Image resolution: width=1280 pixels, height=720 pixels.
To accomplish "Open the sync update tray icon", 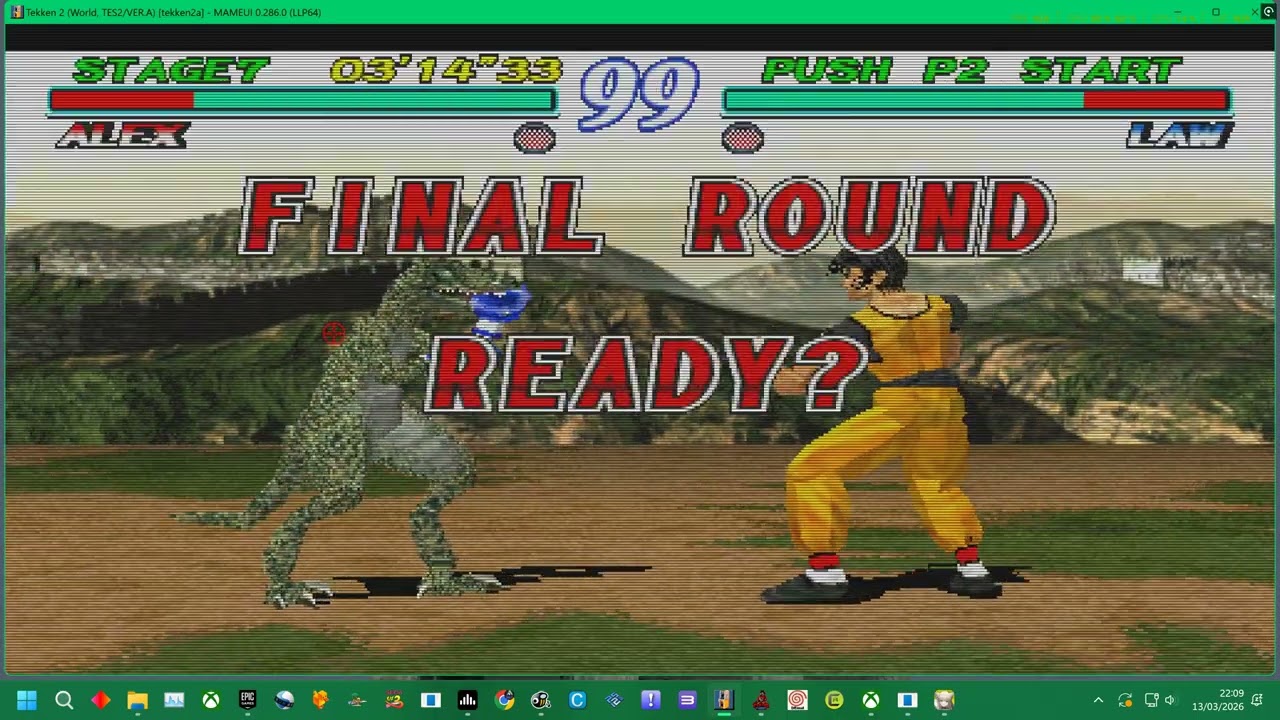I will pyautogui.click(x=1125, y=700).
